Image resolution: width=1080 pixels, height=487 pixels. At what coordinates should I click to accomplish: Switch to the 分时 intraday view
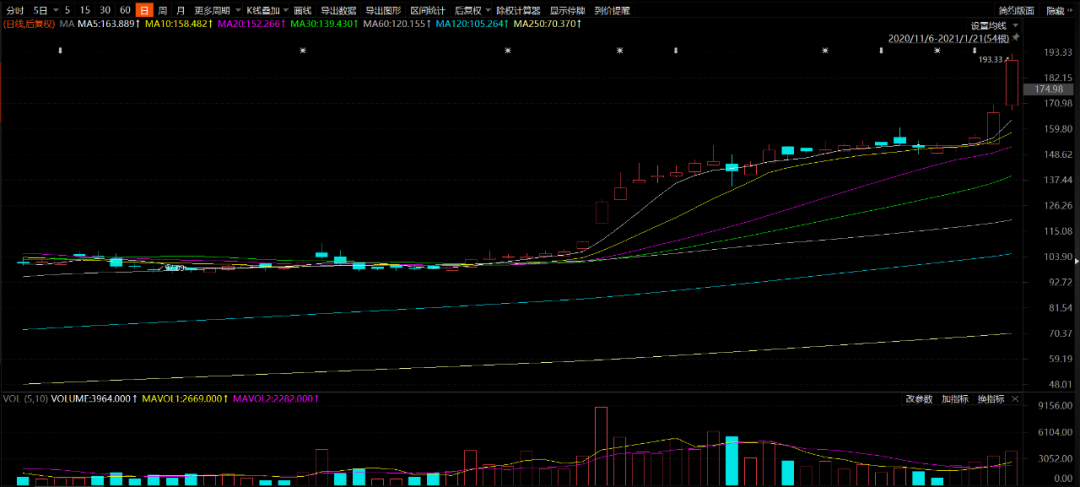click(14, 10)
